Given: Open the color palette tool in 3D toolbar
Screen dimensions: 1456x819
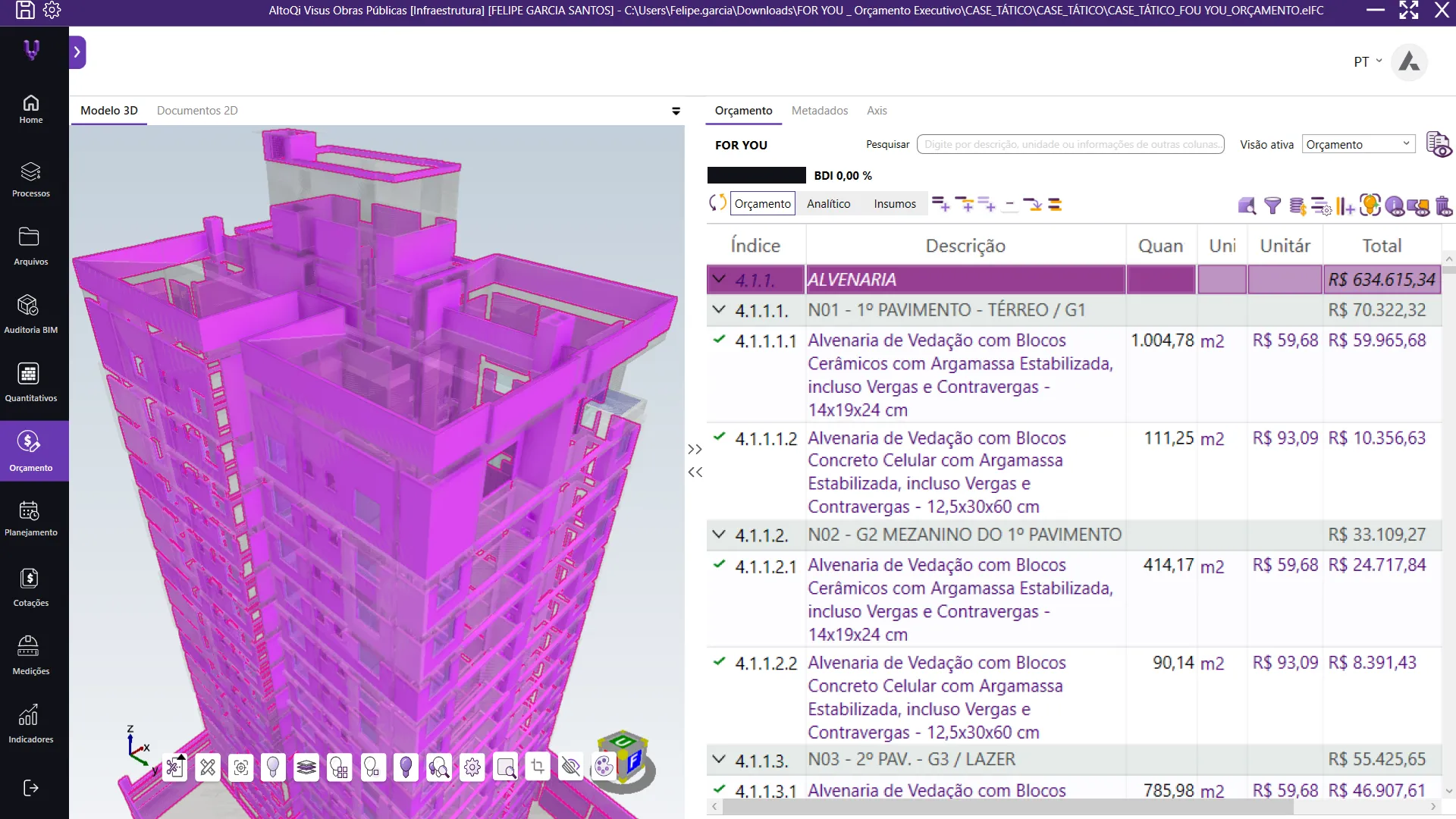Looking at the screenshot, I should [x=604, y=767].
